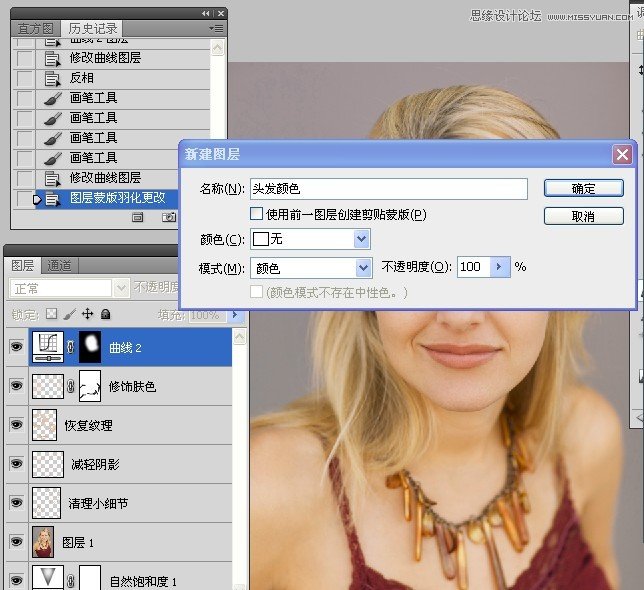Screen dimensions: 644x590
Task: Switch to the 历史记录 tab
Action: point(92,28)
